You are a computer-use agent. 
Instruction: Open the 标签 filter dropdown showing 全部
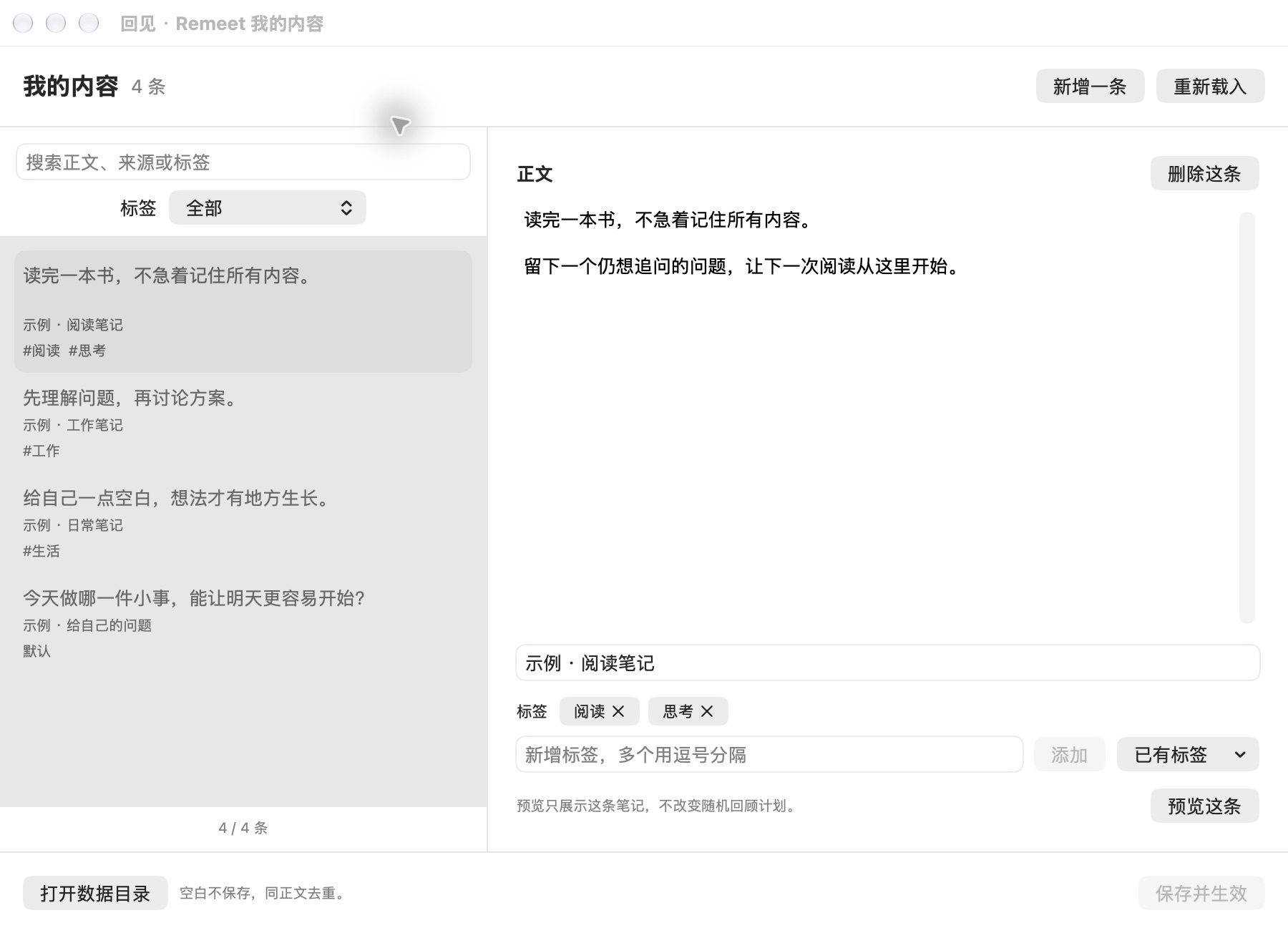click(268, 207)
